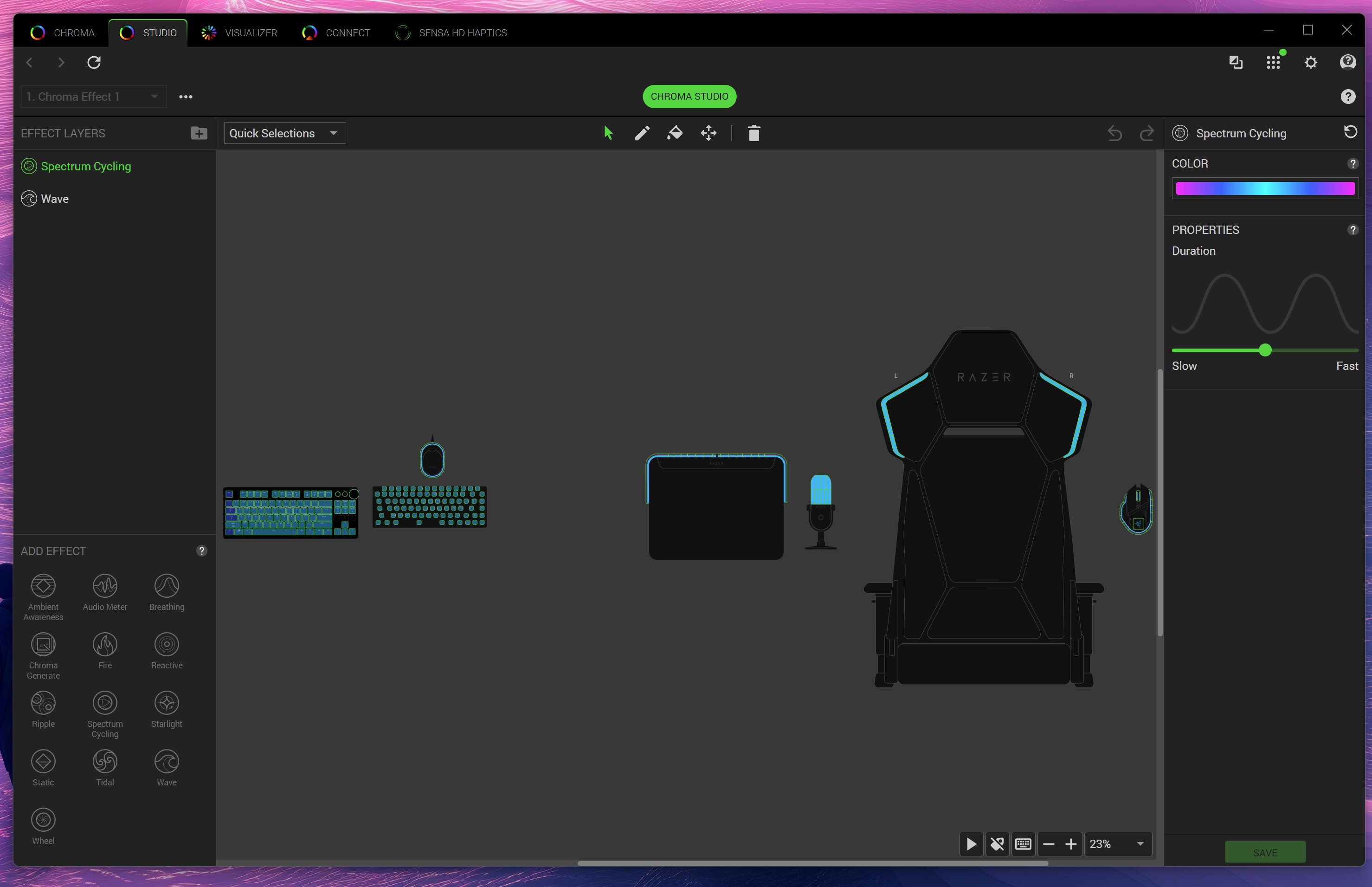1372x887 pixels.
Task: Click the horizontal canvas scrollbar
Action: 812,863
